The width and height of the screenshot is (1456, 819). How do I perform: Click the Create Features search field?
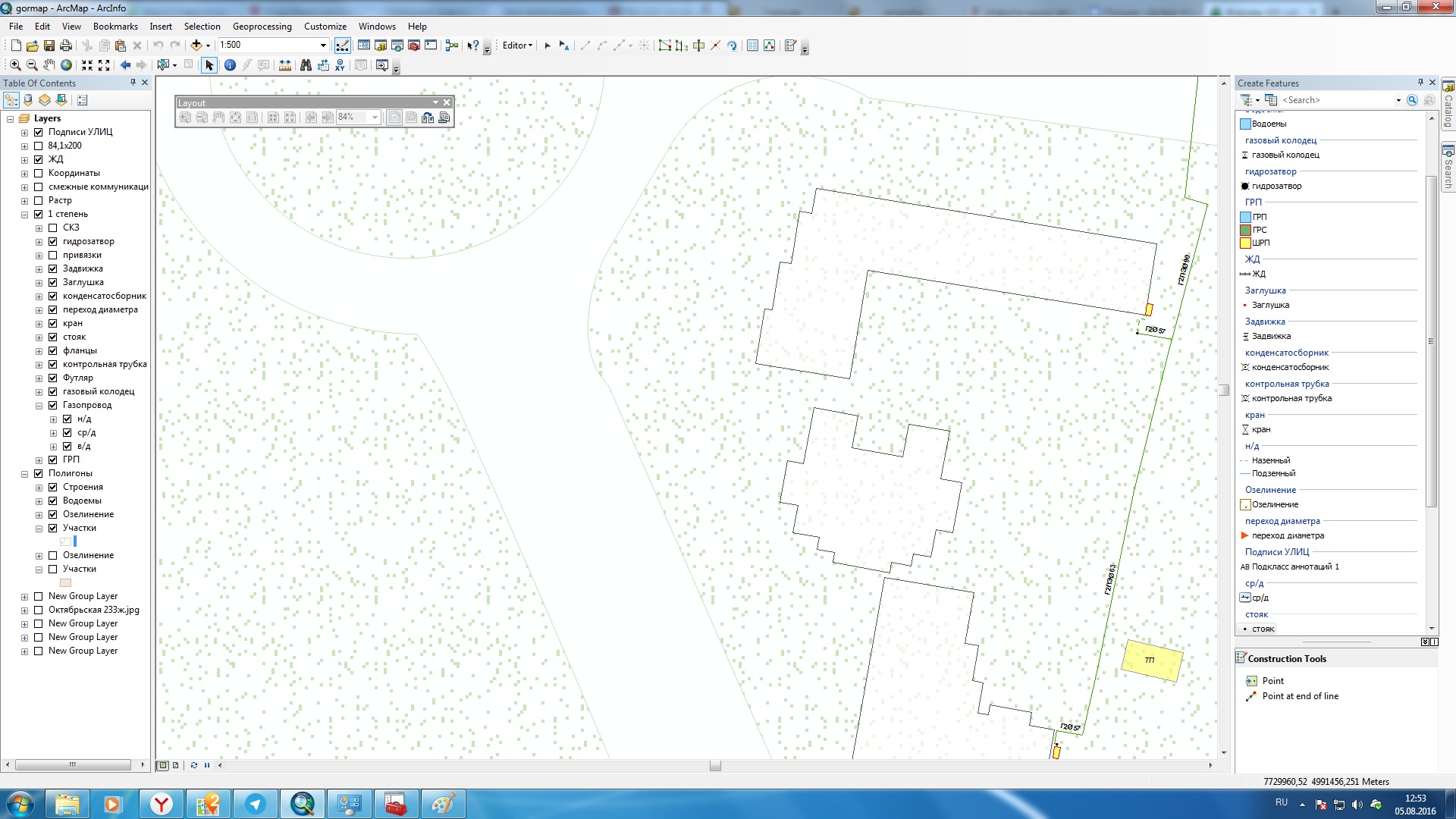click(1335, 100)
